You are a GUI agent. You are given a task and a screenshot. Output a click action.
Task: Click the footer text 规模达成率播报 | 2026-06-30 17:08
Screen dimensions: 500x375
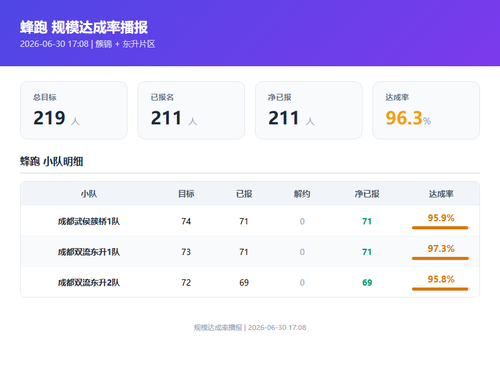coord(250,328)
